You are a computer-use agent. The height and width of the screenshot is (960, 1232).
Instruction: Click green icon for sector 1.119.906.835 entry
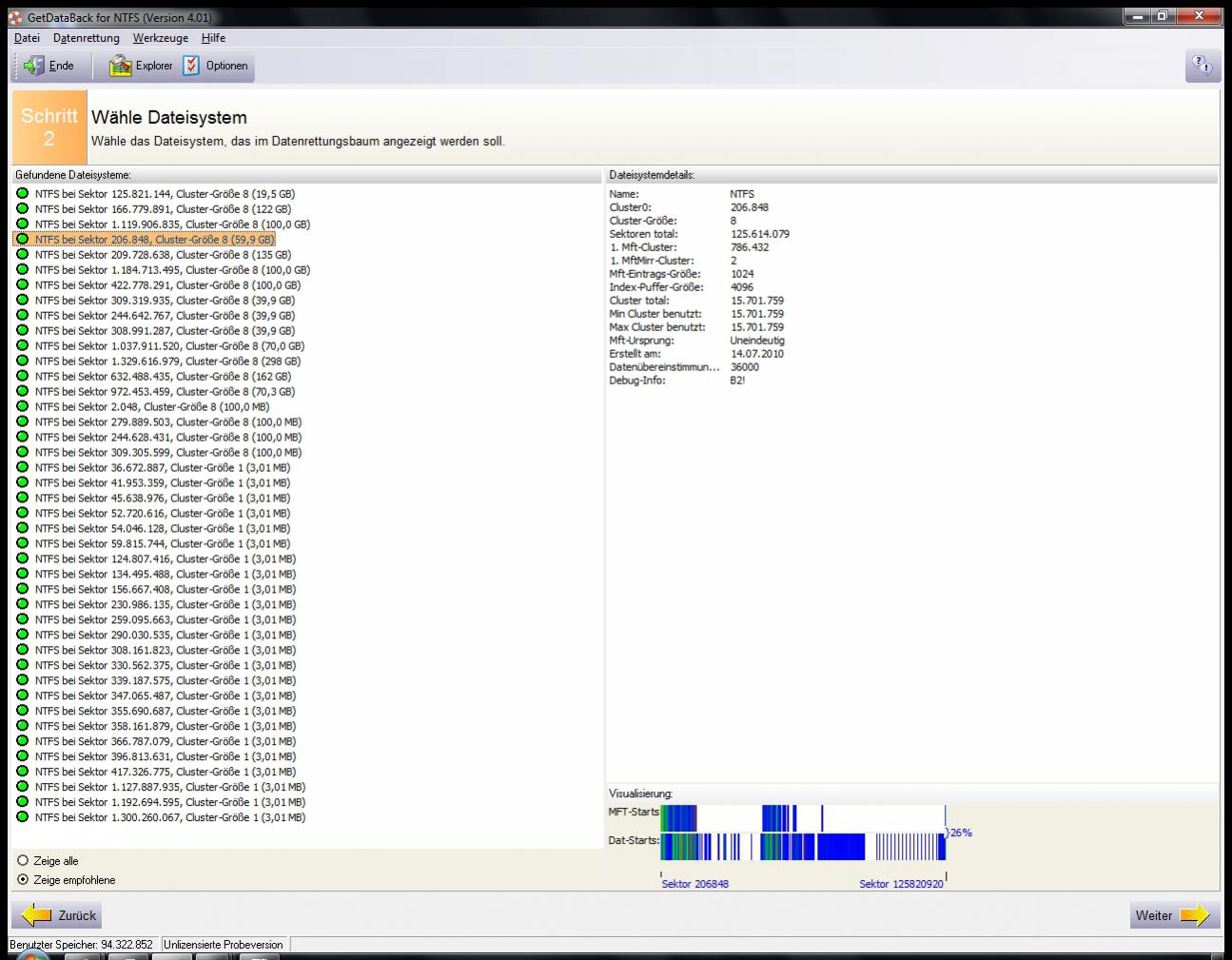click(23, 224)
